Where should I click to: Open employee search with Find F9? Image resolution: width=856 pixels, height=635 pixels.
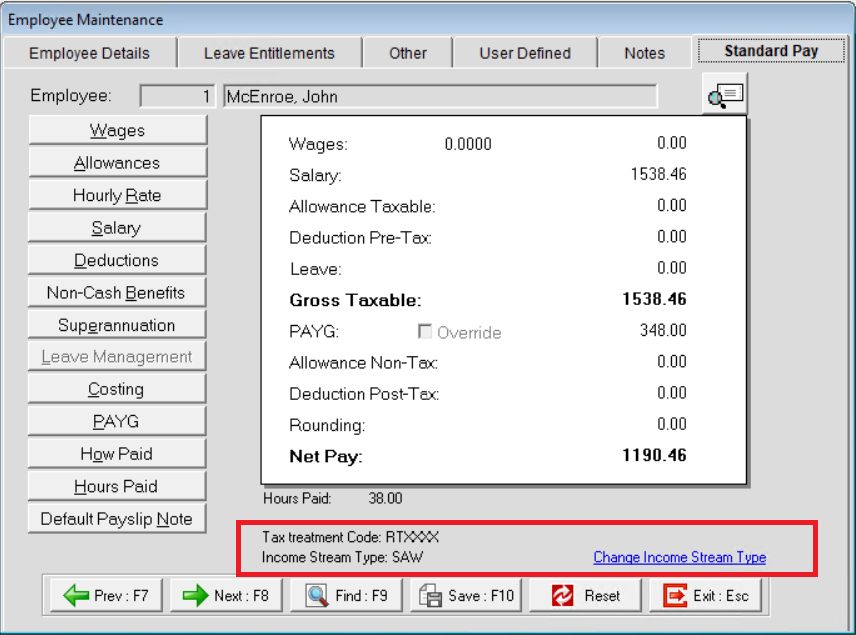[347, 596]
